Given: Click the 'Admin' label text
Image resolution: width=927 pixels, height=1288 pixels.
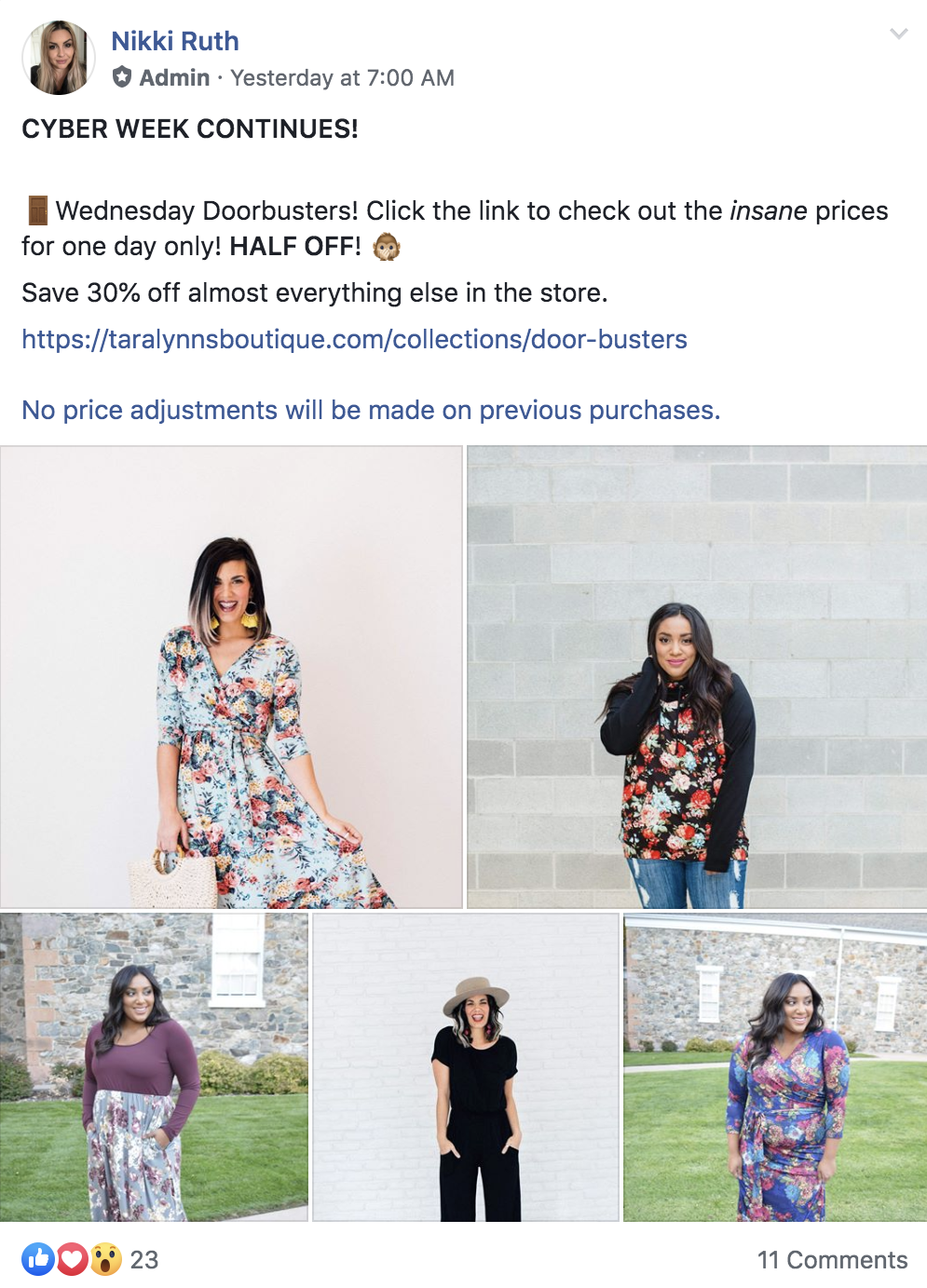Looking at the screenshot, I should (174, 78).
